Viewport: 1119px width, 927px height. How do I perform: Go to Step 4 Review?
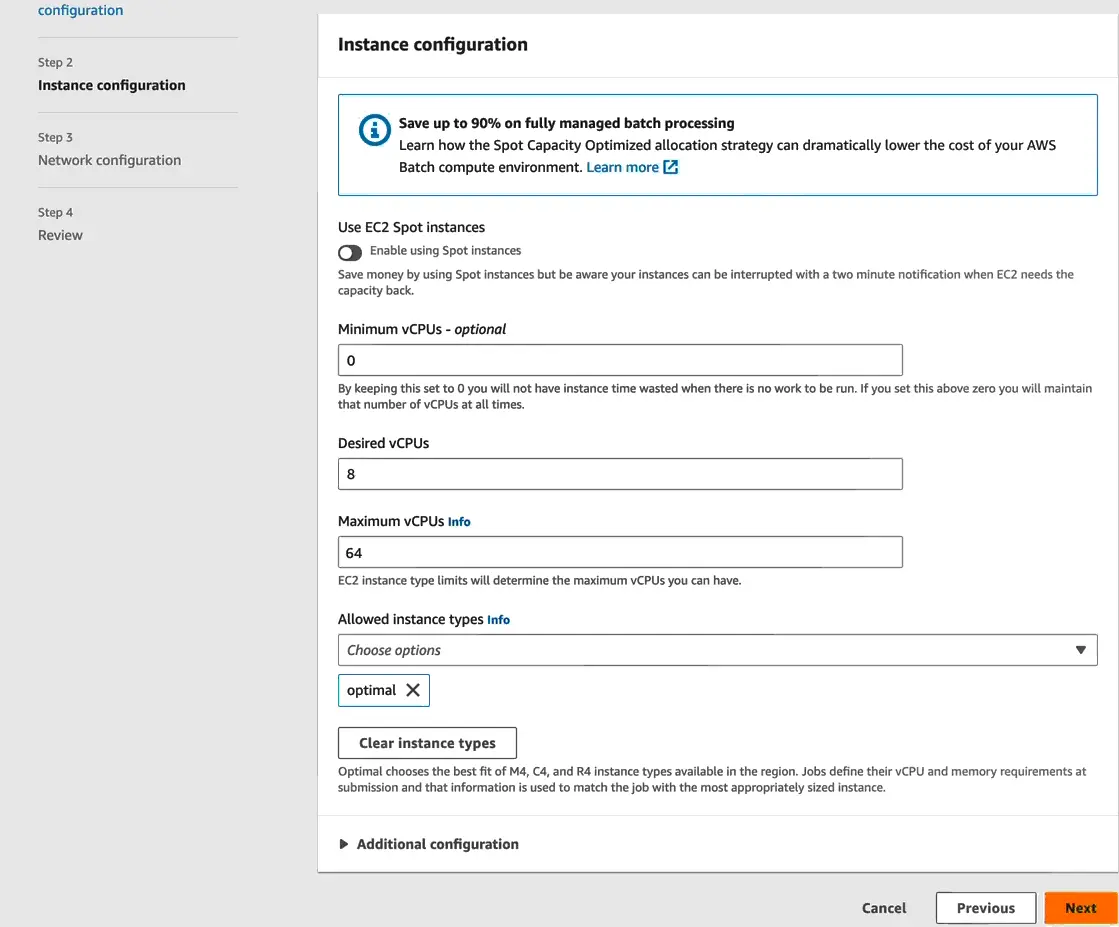coord(60,235)
